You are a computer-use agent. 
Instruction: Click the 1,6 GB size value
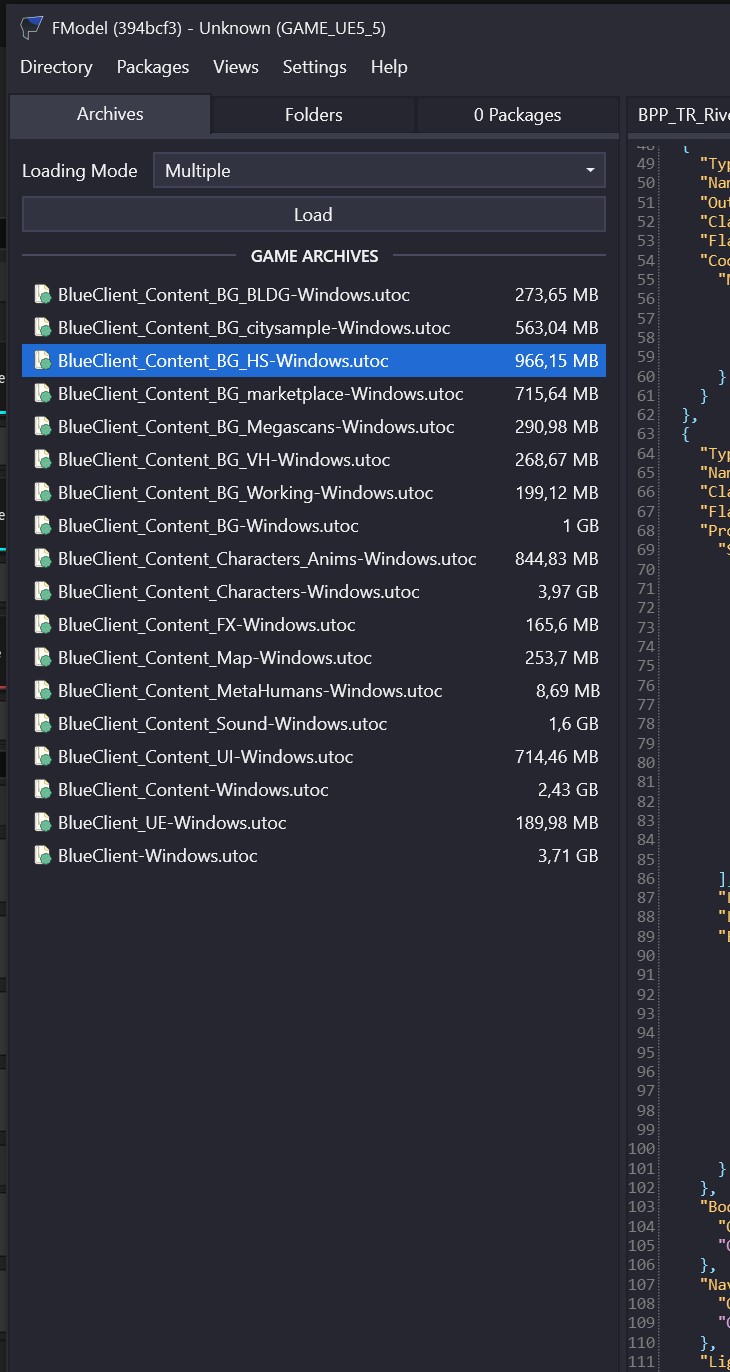click(x=573, y=724)
